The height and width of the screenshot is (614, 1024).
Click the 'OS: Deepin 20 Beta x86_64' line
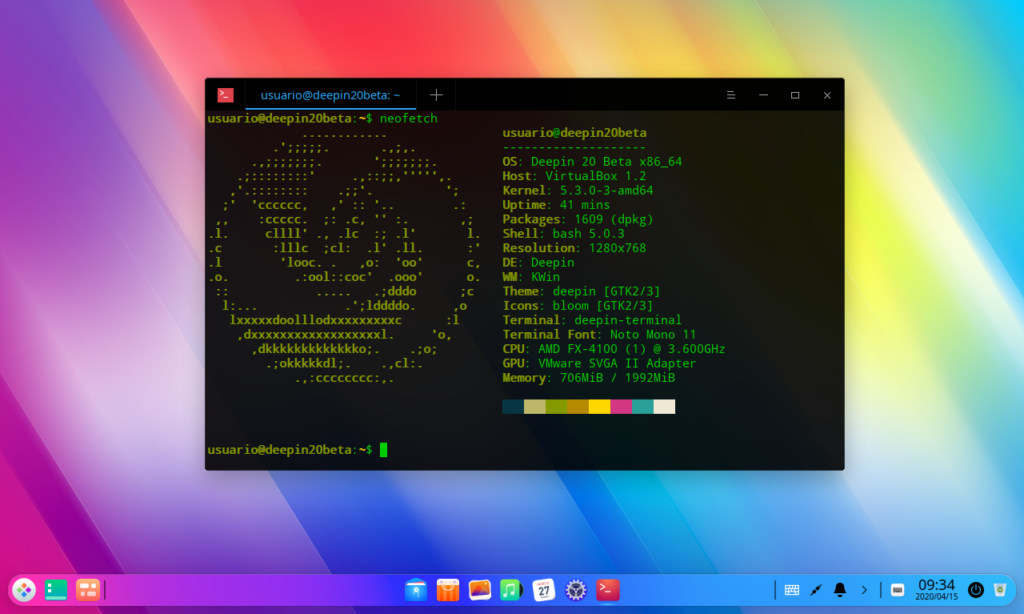[592, 161]
